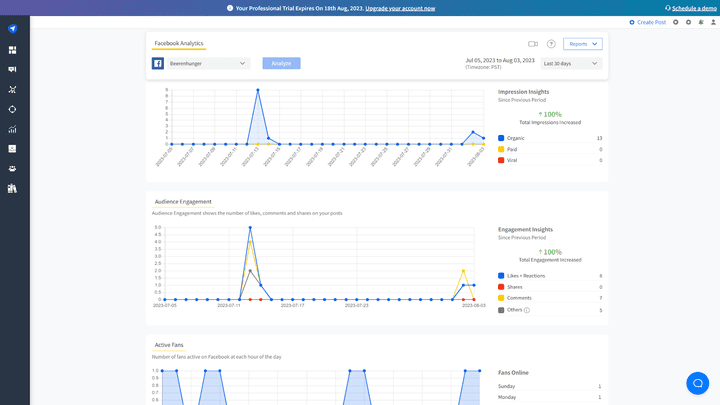Open the help question mark icon

(551, 44)
